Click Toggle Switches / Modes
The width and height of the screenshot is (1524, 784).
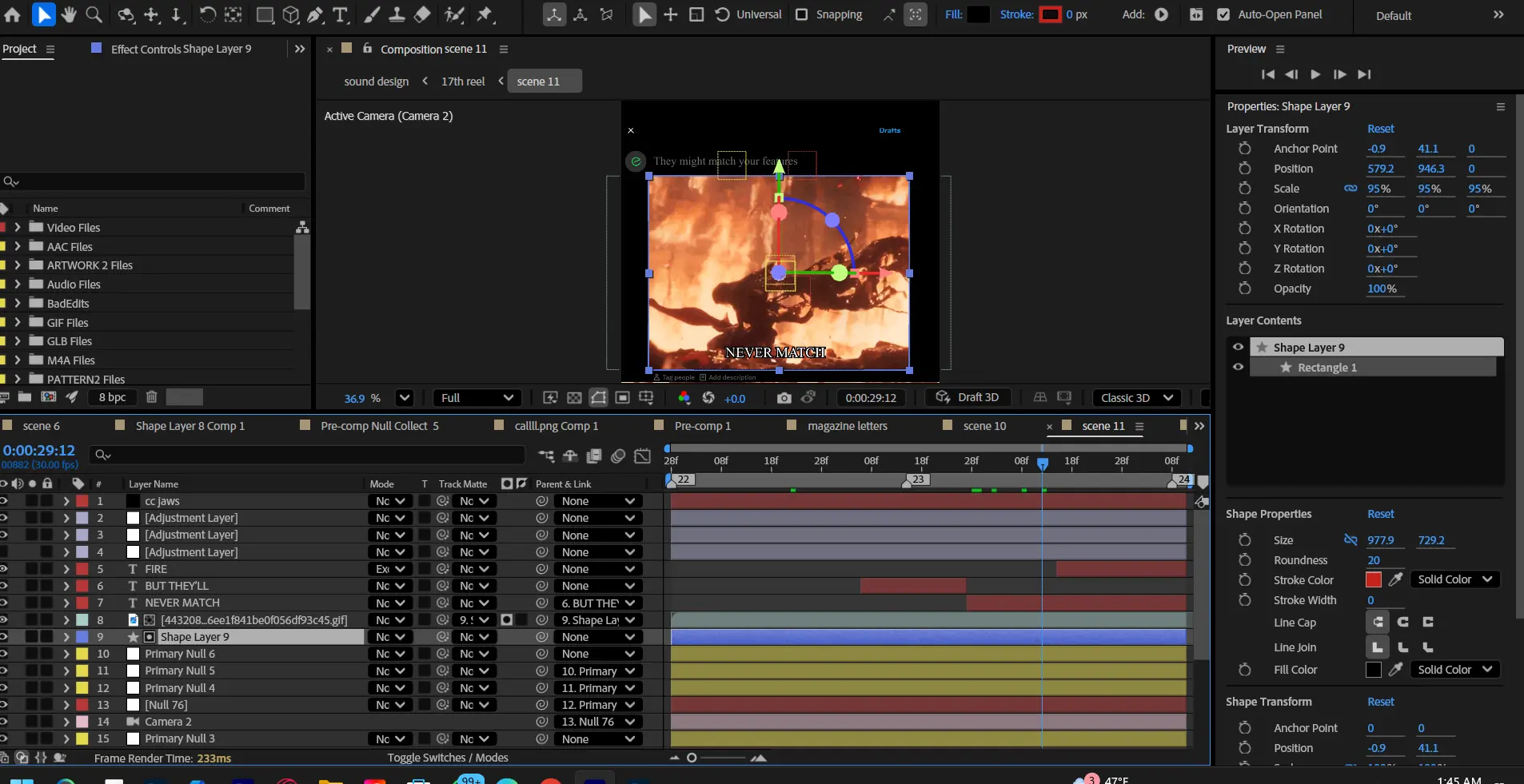click(447, 758)
